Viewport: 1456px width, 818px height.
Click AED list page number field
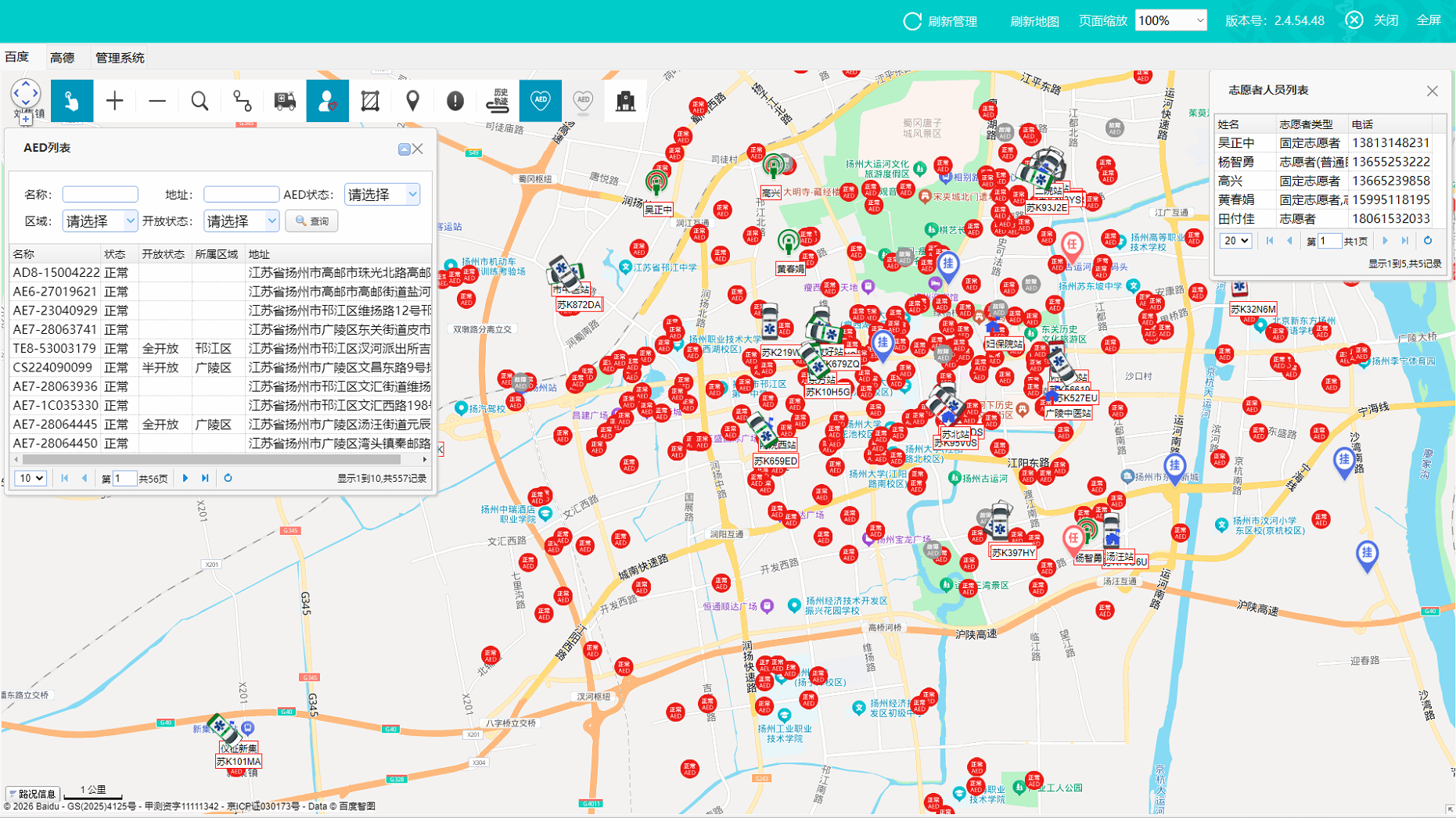point(125,479)
